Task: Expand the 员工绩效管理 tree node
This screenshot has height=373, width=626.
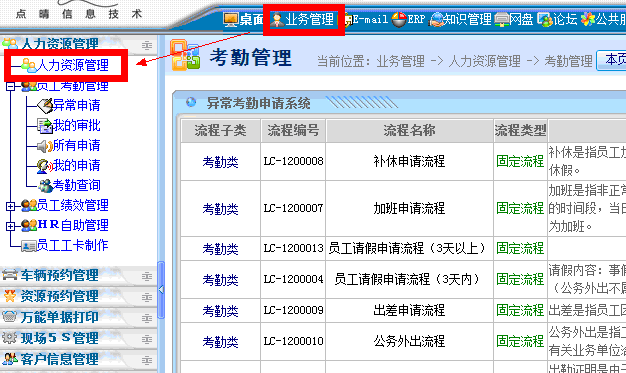Action: point(10,206)
